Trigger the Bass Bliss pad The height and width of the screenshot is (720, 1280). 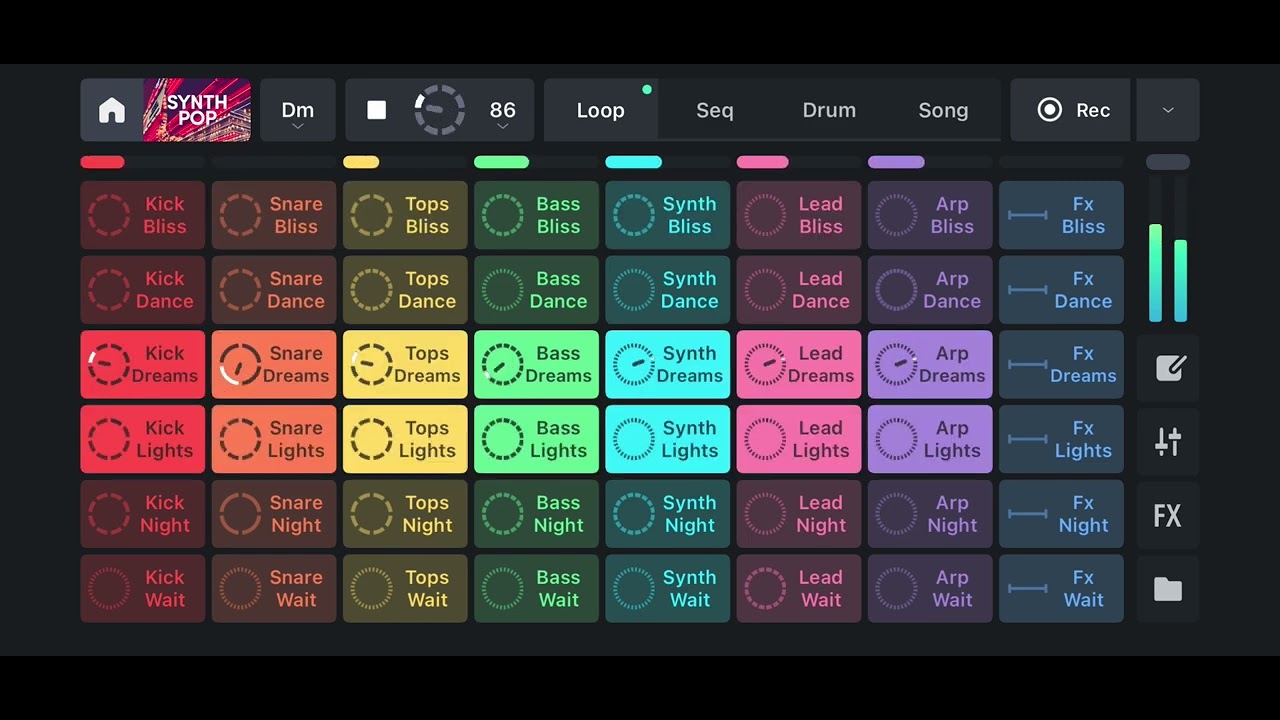coord(536,215)
